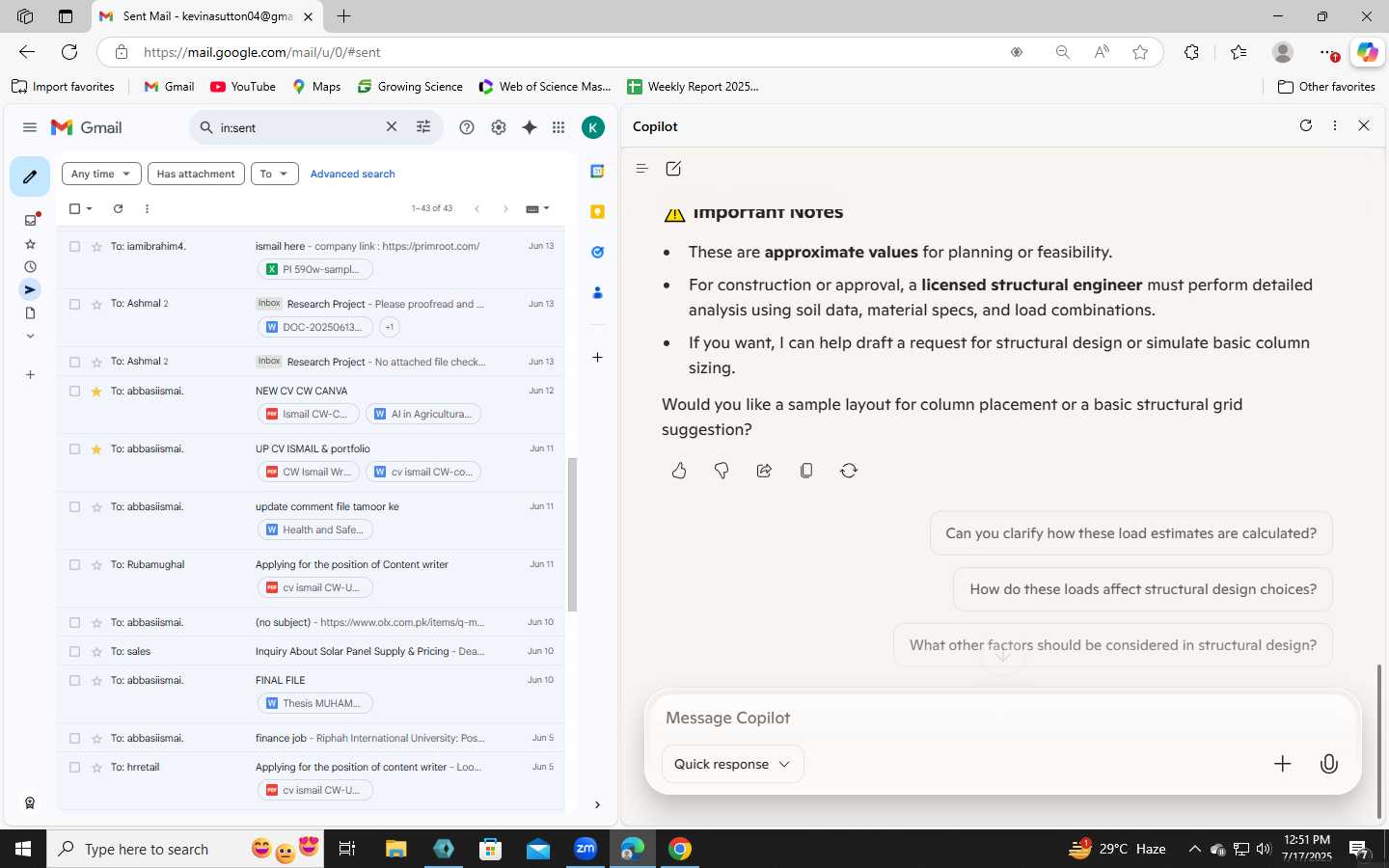The height and width of the screenshot is (868, 1389).
Task: Show the side panel chevron bottom right
Action: [597, 804]
